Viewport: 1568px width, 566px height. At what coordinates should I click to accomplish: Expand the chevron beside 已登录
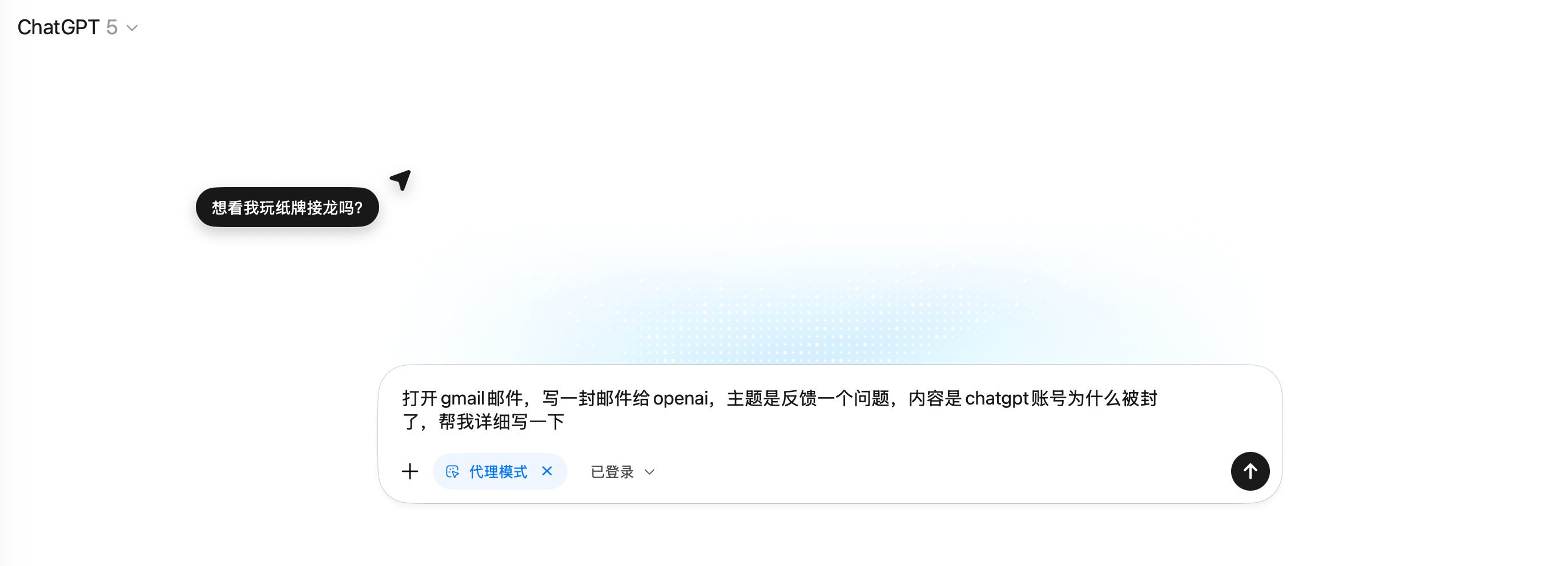pos(649,472)
